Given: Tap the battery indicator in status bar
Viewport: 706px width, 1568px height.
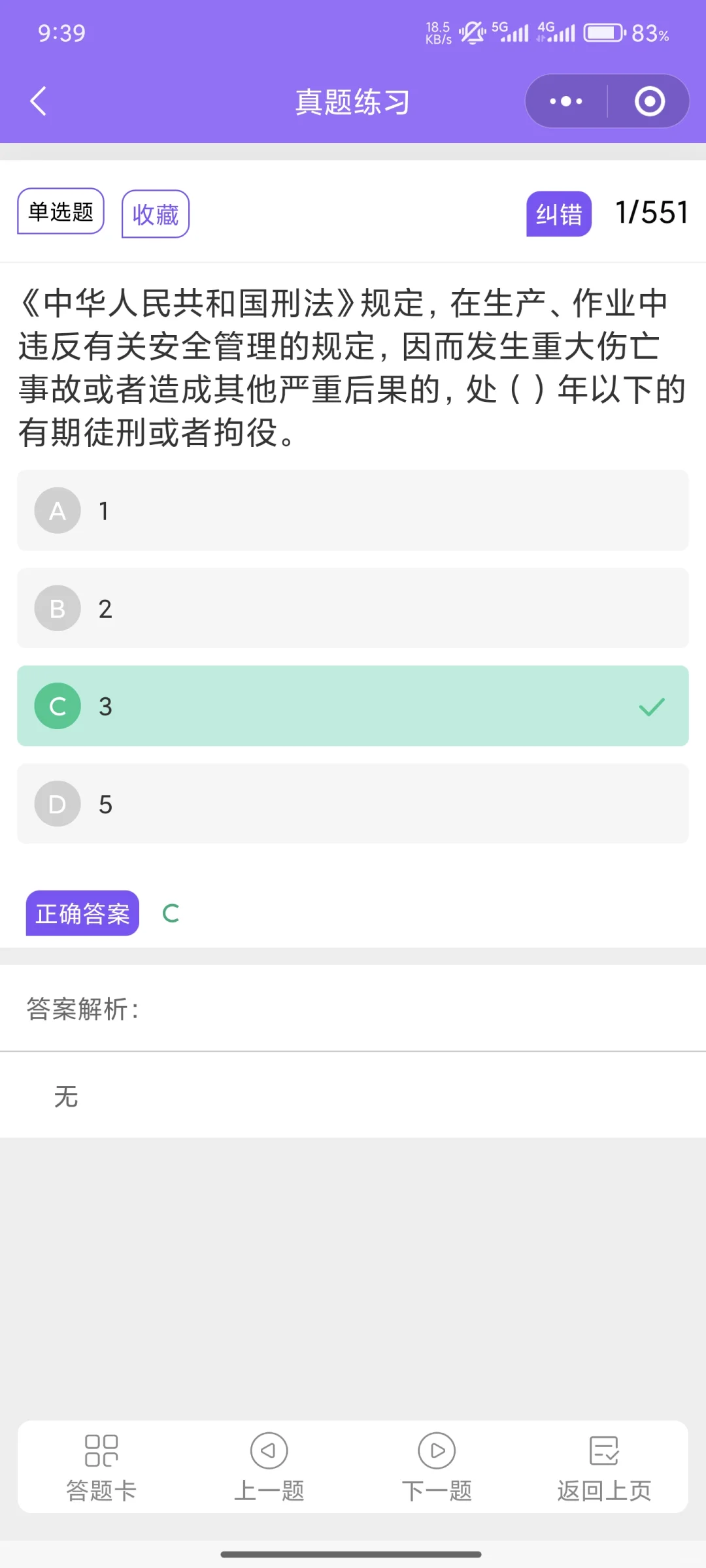Looking at the screenshot, I should (x=605, y=33).
